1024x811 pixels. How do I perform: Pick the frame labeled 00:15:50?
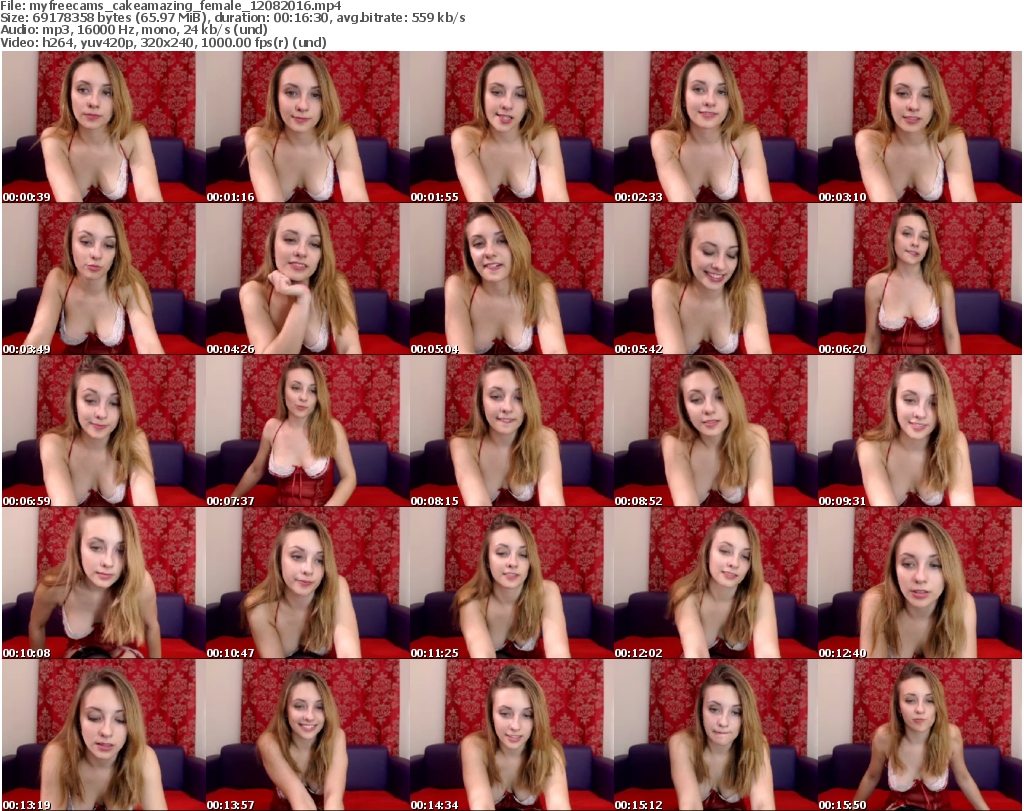click(x=920, y=735)
